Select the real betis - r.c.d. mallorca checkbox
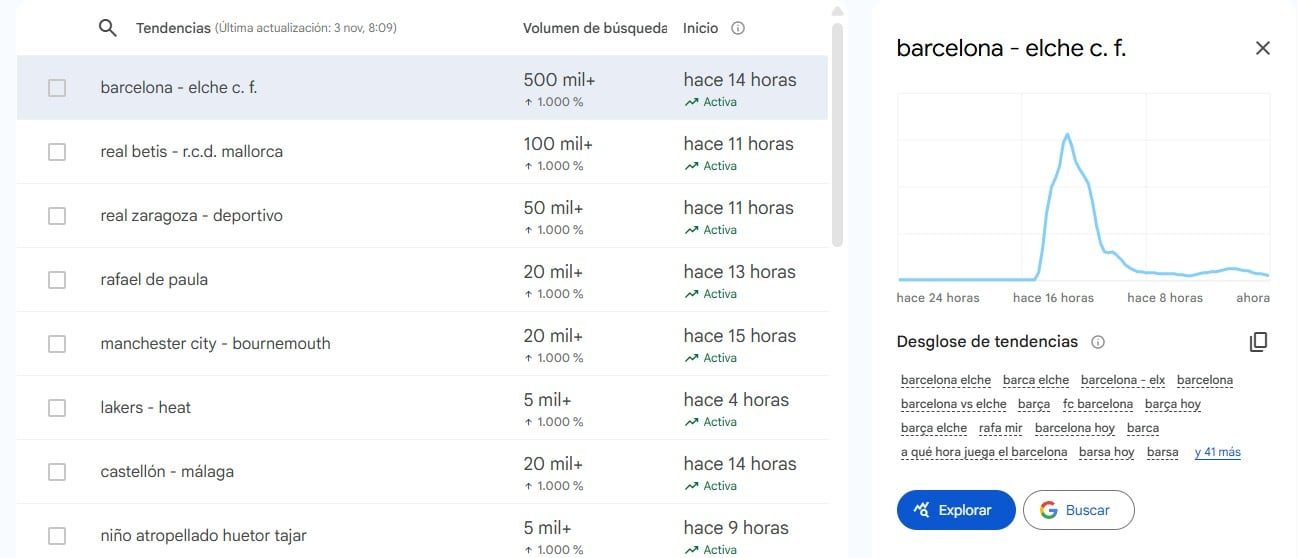Viewport: 1298px width, 558px height. coord(57,152)
